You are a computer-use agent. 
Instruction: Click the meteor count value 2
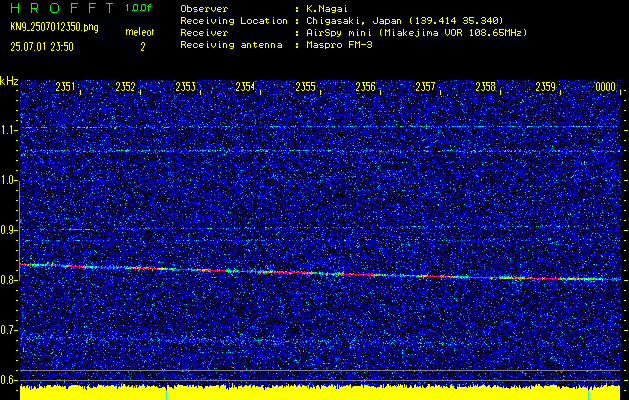click(x=142, y=47)
